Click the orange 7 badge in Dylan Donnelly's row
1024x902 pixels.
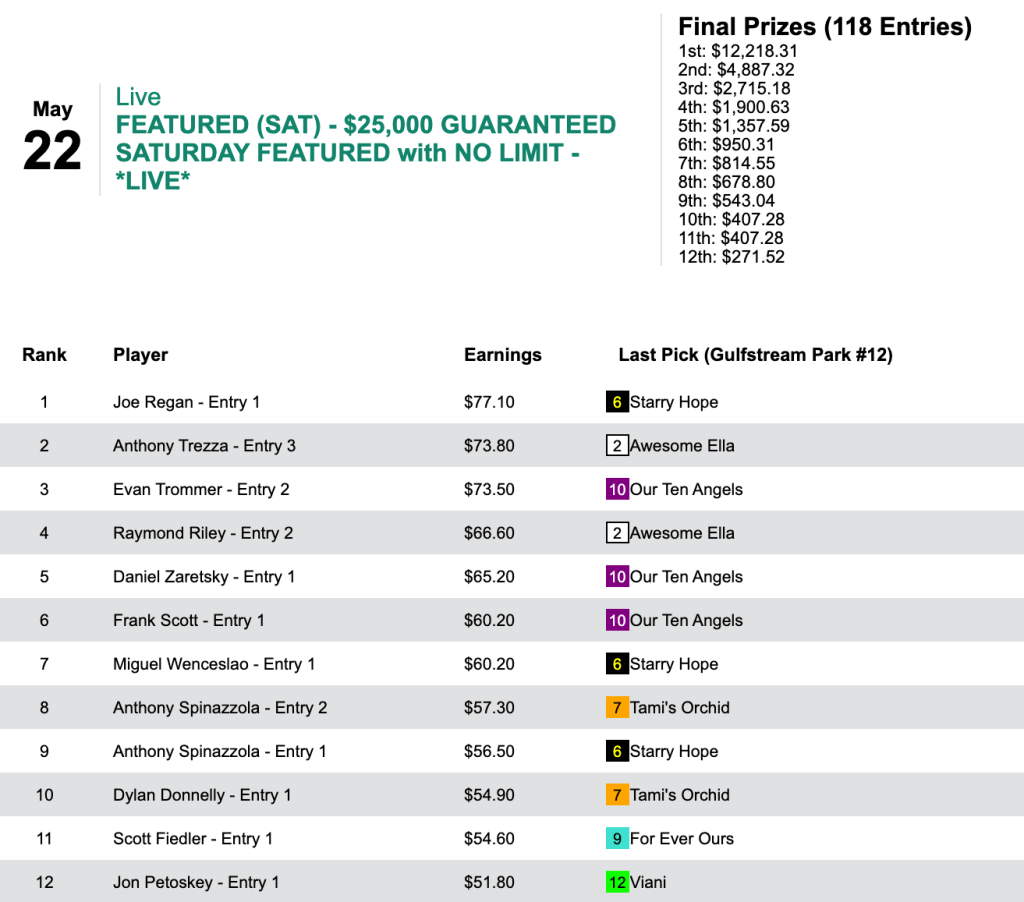pos(617,795)
